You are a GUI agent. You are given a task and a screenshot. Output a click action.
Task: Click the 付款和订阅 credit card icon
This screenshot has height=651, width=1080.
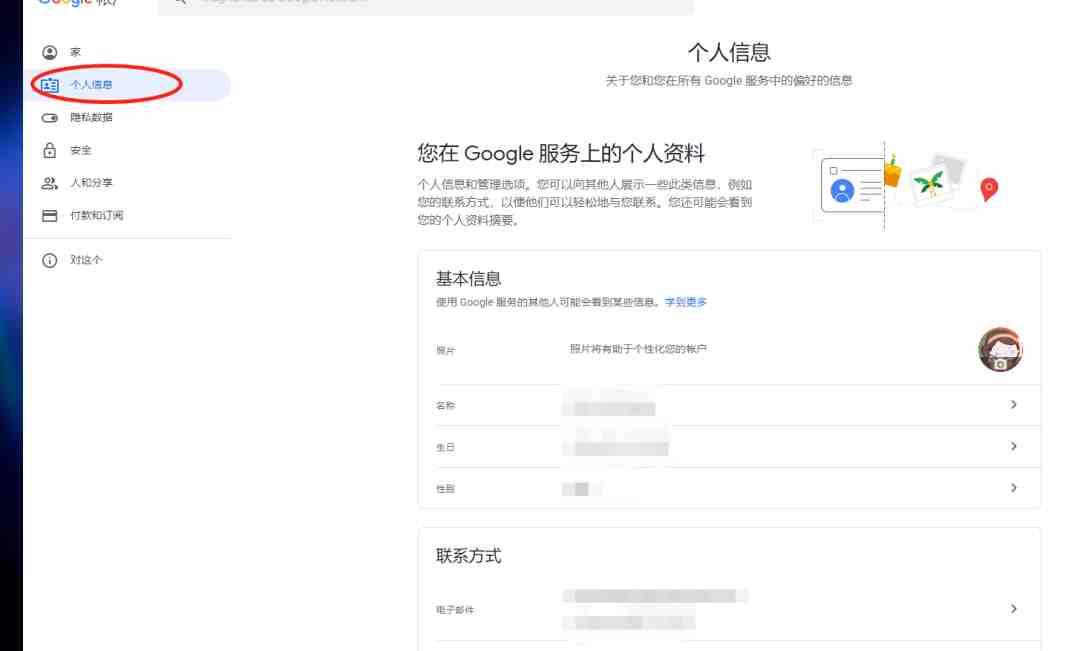50,216
